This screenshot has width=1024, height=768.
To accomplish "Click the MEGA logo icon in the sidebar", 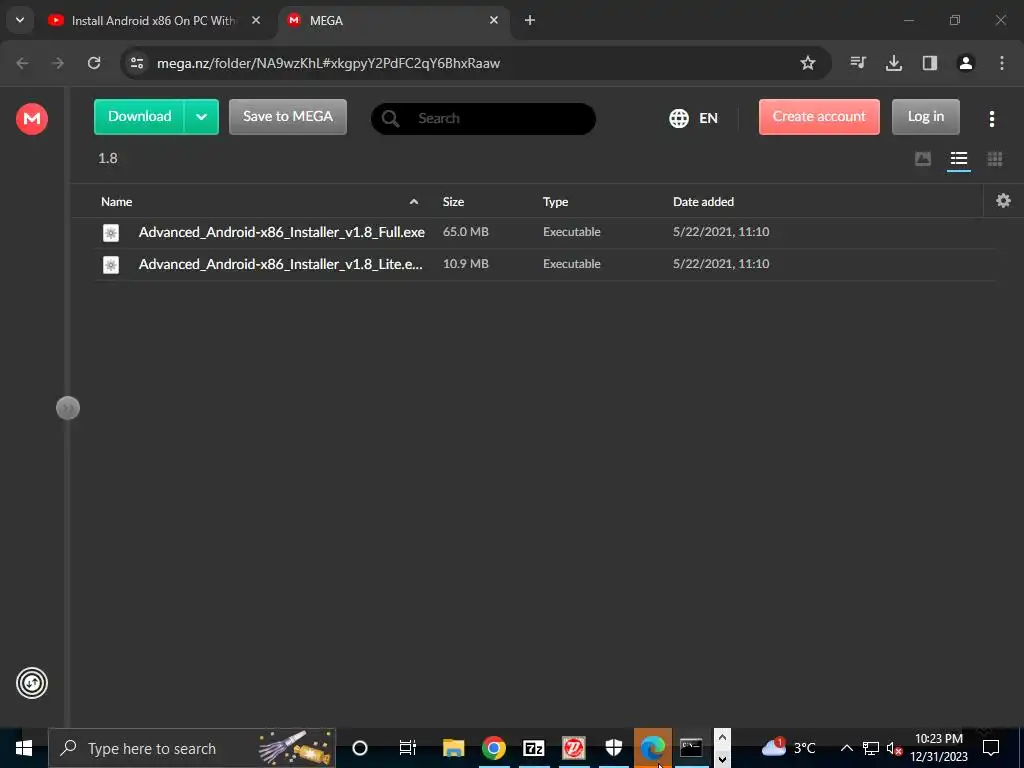I will 31,118.
